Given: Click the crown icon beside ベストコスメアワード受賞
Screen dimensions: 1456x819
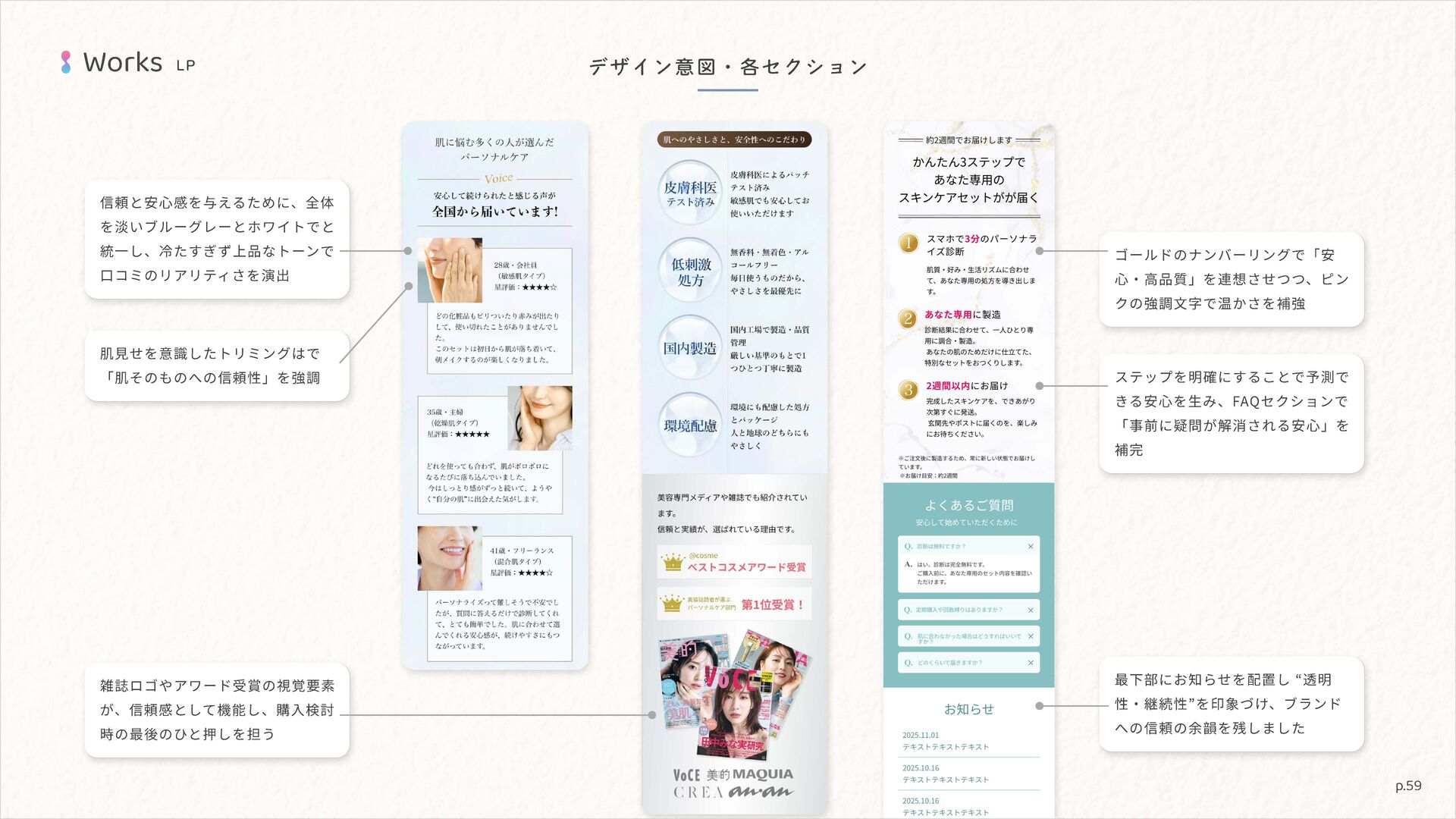Looking at the screenshot, I should [x=673, y=562].
